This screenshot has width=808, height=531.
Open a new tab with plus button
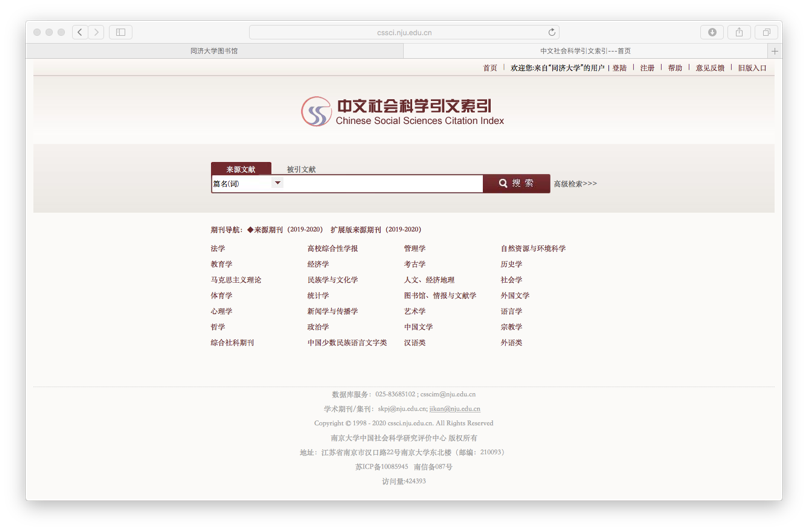tap(774, 51)
